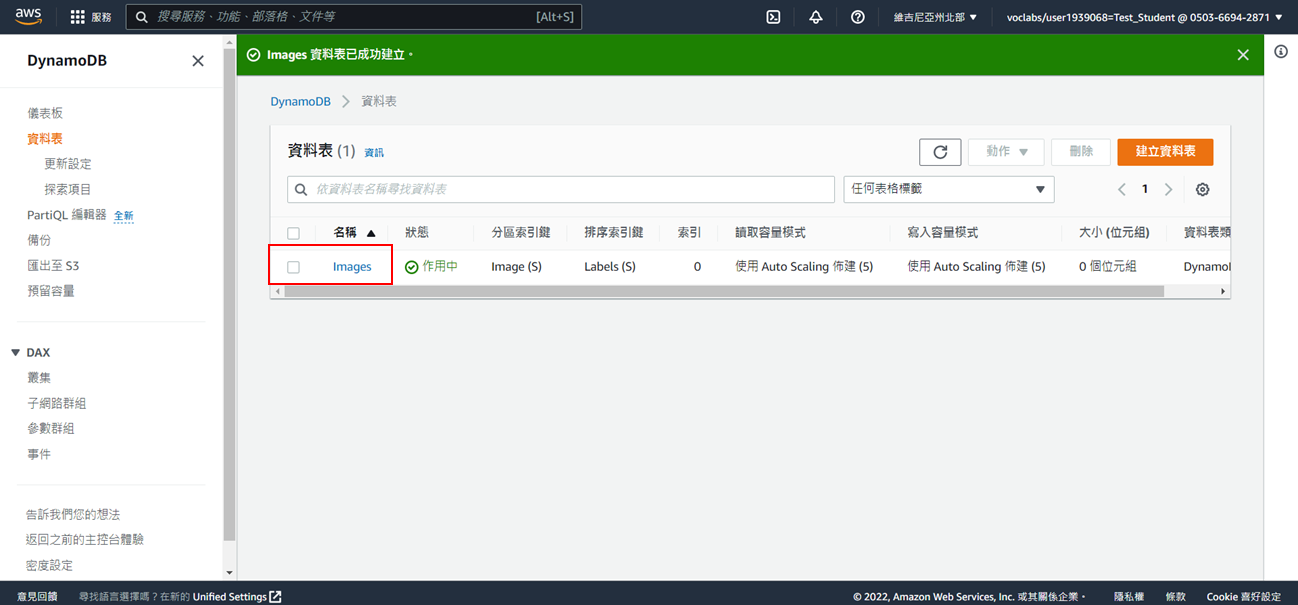Screen dimensions: 1298x605
Task: Click the table scrollbar right arrow
Action: [x=1223, y=291]
